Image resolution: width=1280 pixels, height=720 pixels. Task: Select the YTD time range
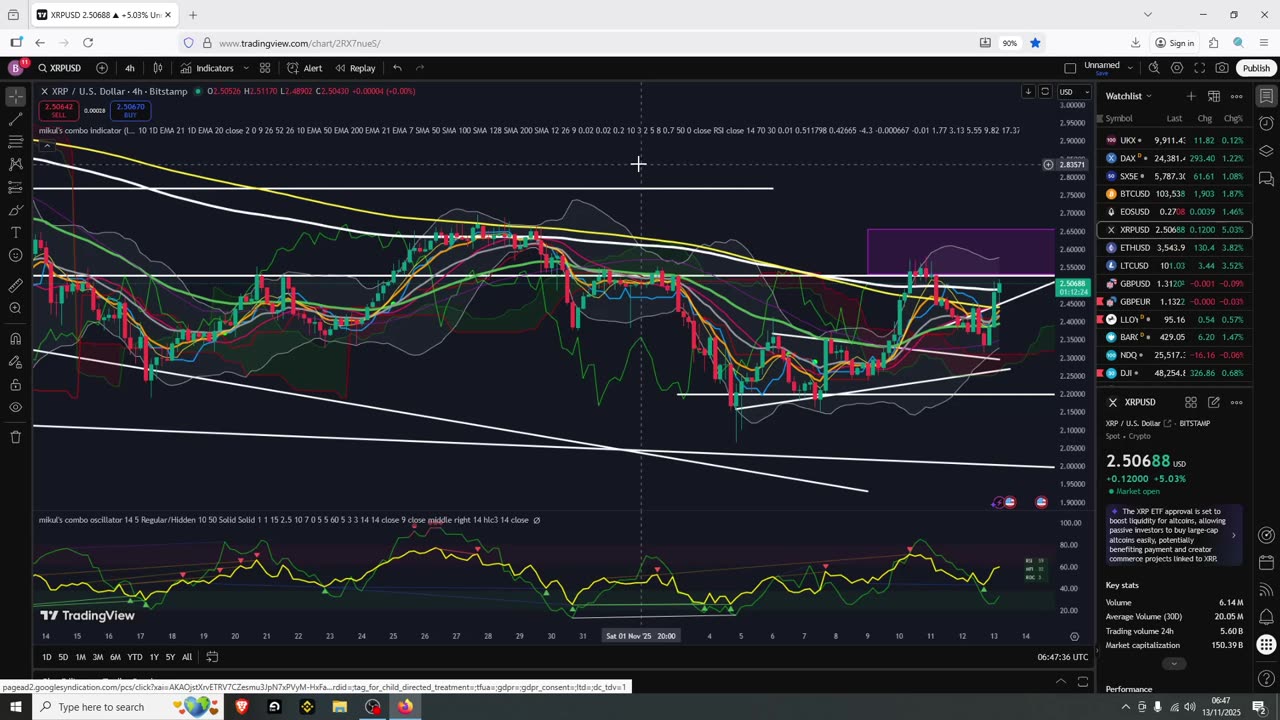tap(134, 657)
